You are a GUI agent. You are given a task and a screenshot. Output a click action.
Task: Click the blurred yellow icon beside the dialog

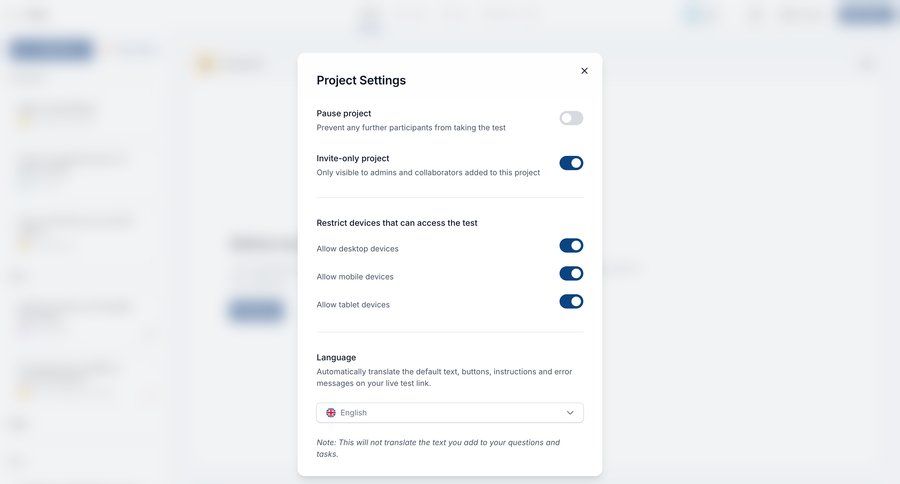tap(206, 64)
